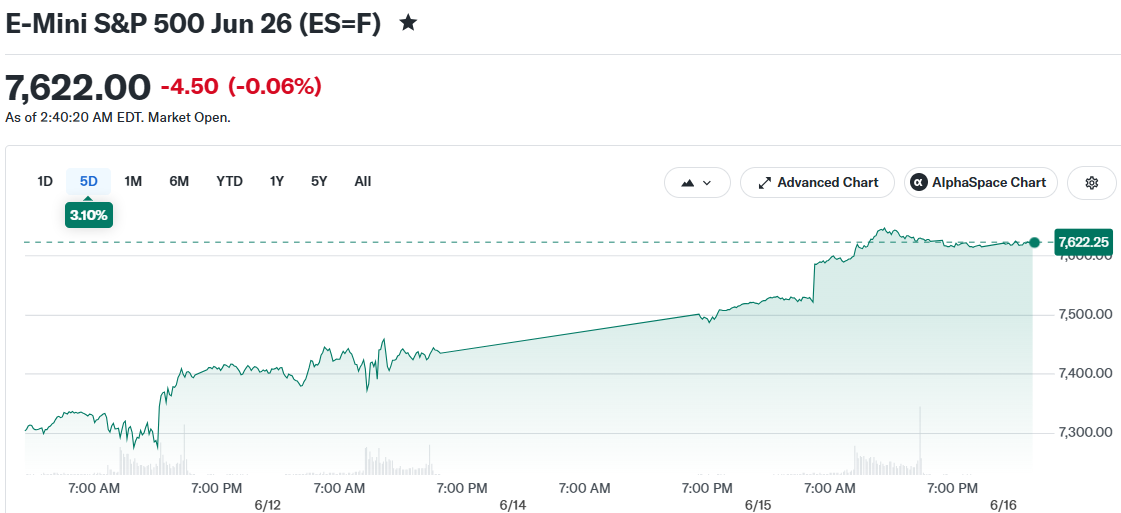Select the 5D time range

[x=89, y=181]
